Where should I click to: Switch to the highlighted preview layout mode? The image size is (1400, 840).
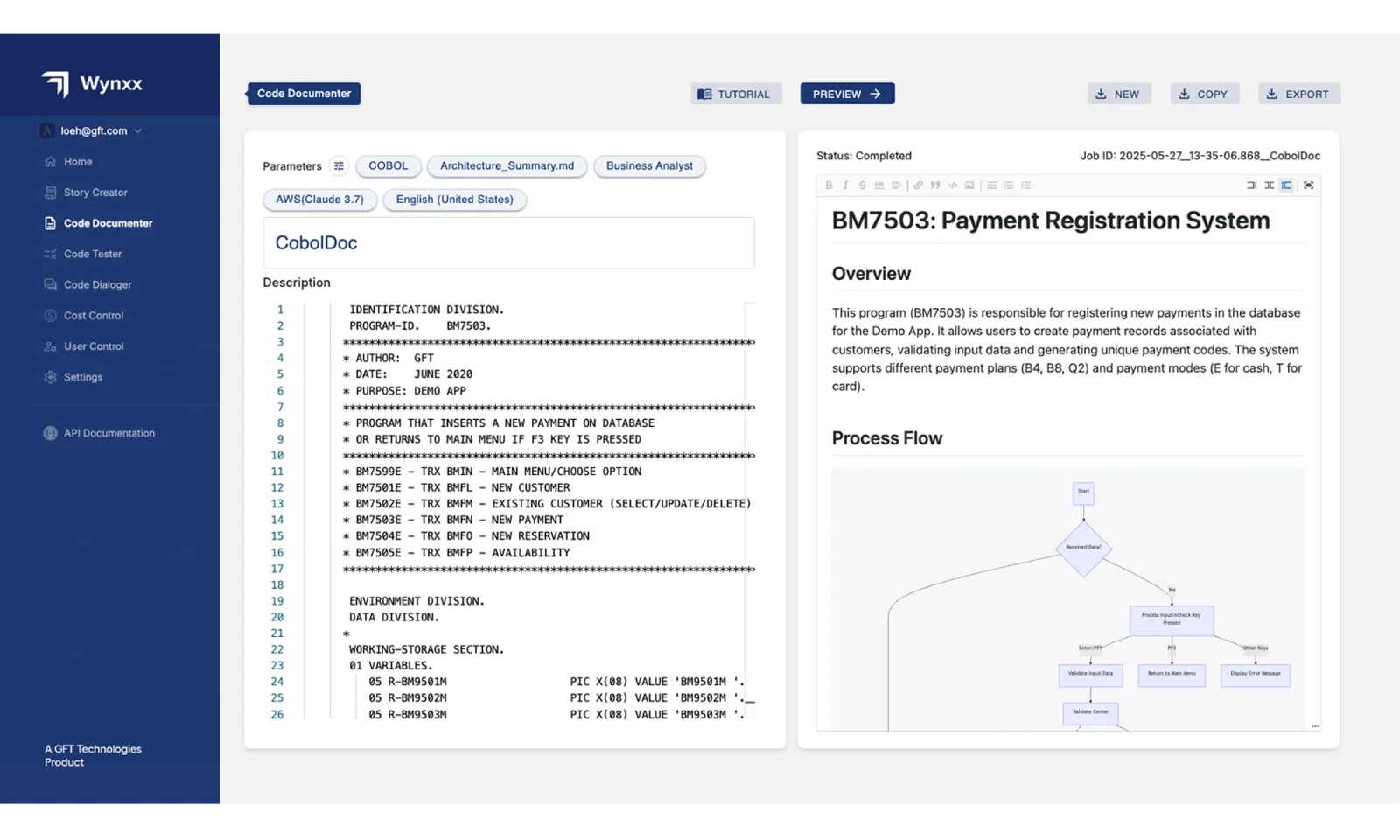[1285, 185]
